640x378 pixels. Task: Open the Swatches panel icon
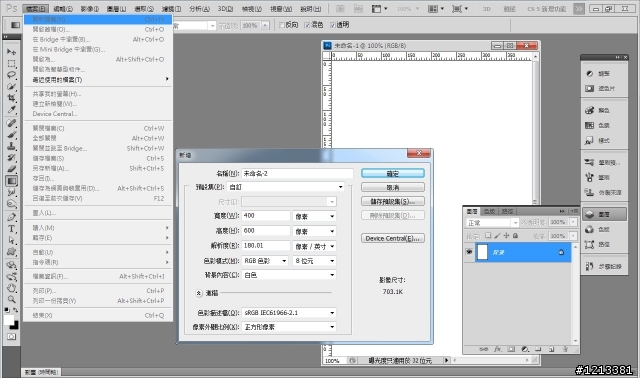[x=589, y=125]
